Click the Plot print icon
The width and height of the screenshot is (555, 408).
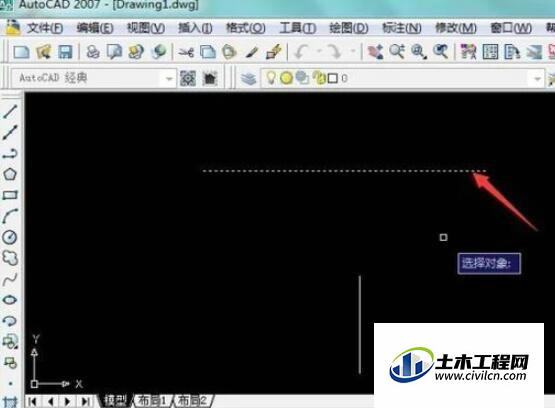pos(93,52)
